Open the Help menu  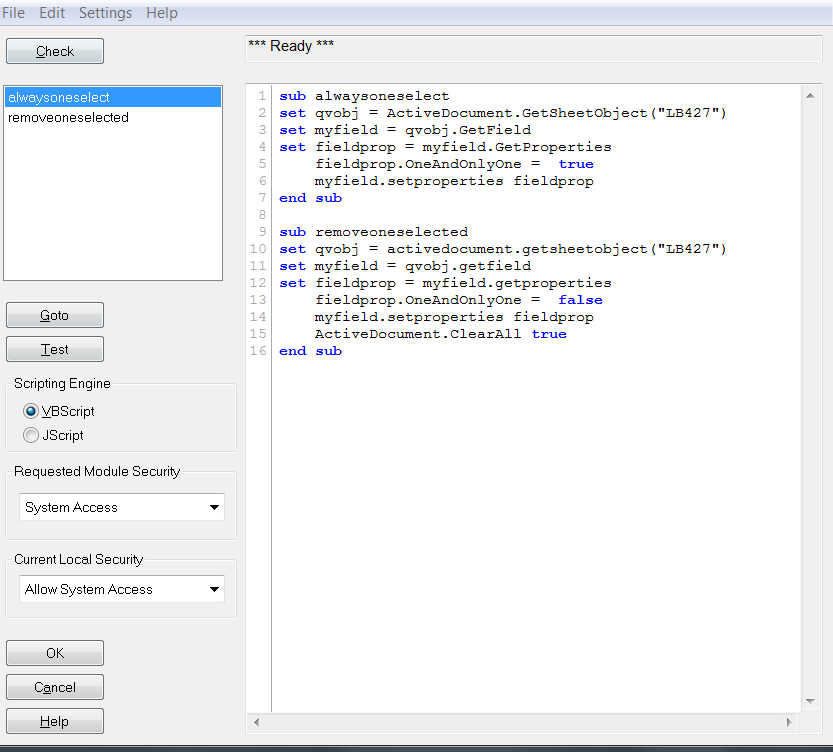point(162,13)
